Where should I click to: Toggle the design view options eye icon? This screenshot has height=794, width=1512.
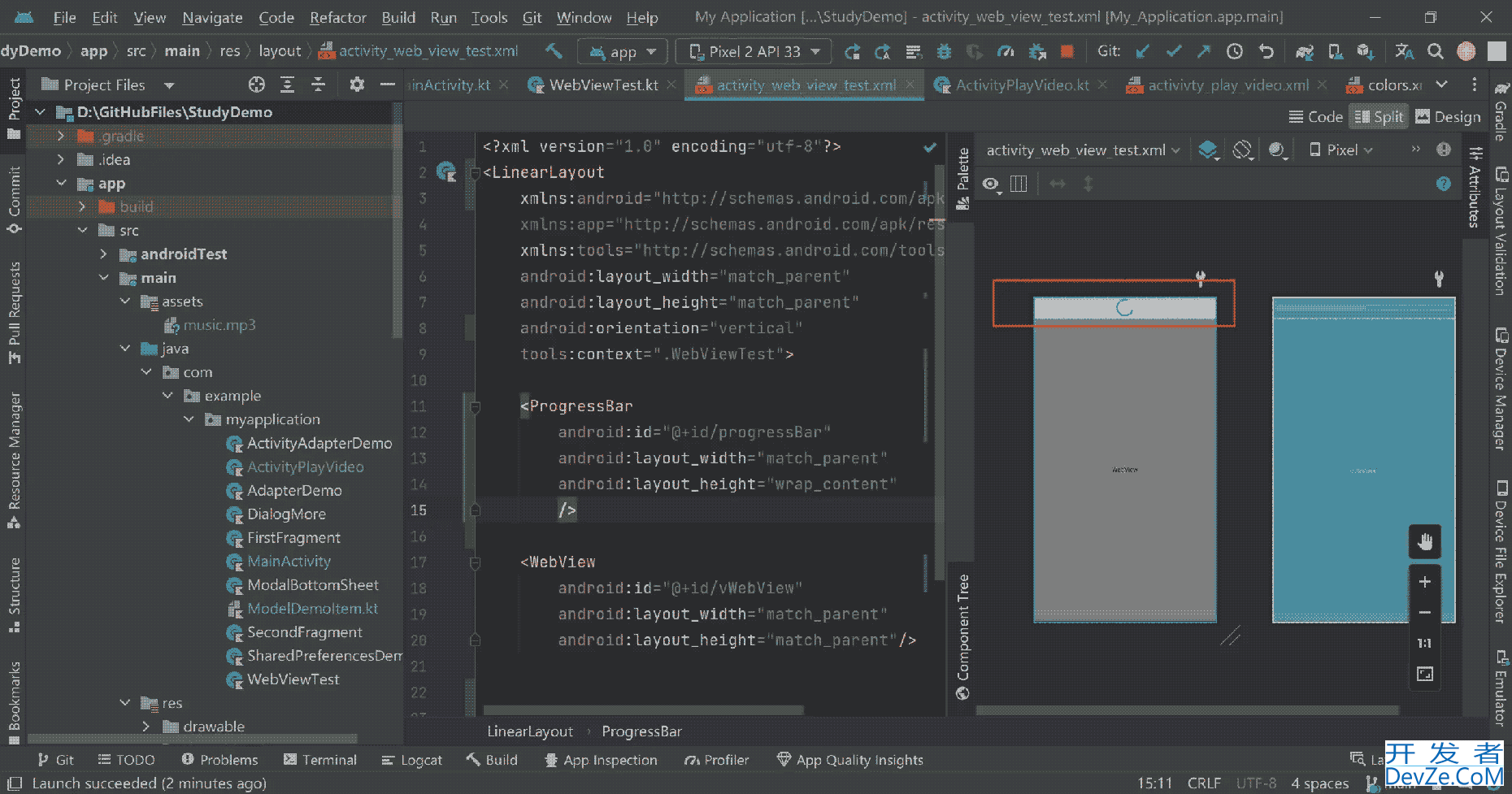[x=990, y=184]
